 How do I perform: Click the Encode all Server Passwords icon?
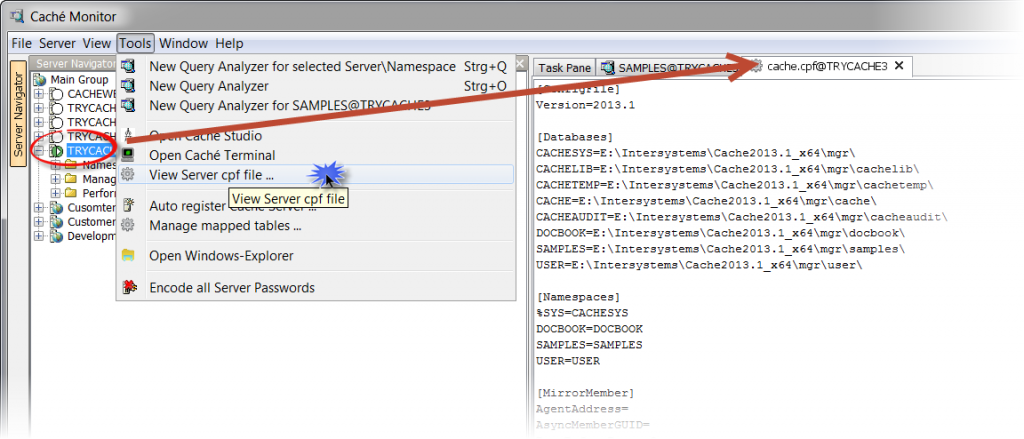(x=129, y=287)
